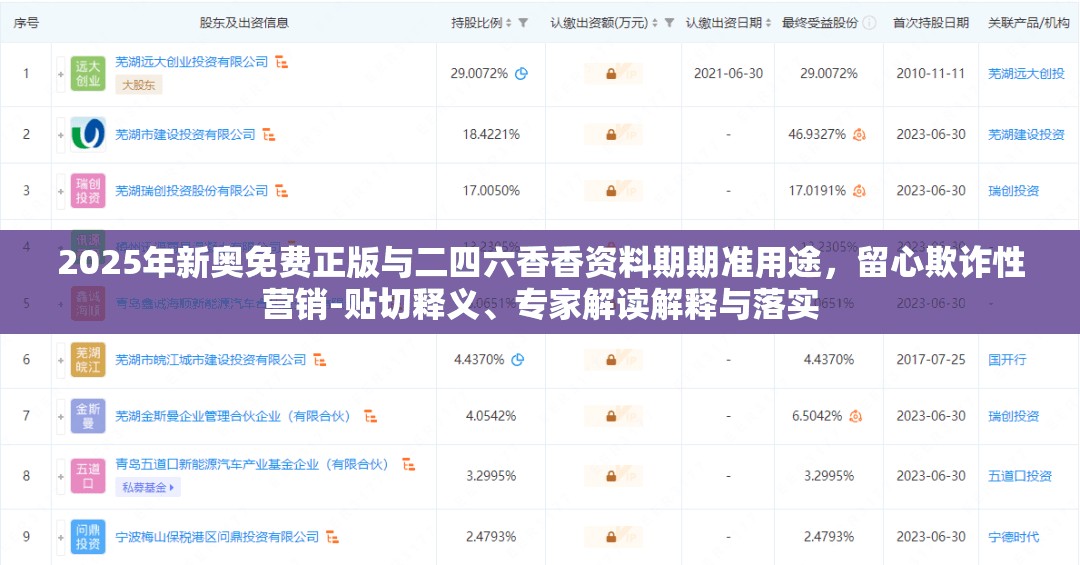Image resolution: width=1080 pixels, height=565 pixels.
Task: Click the 关联产品/机构 column header
Action: (1029, 23)
